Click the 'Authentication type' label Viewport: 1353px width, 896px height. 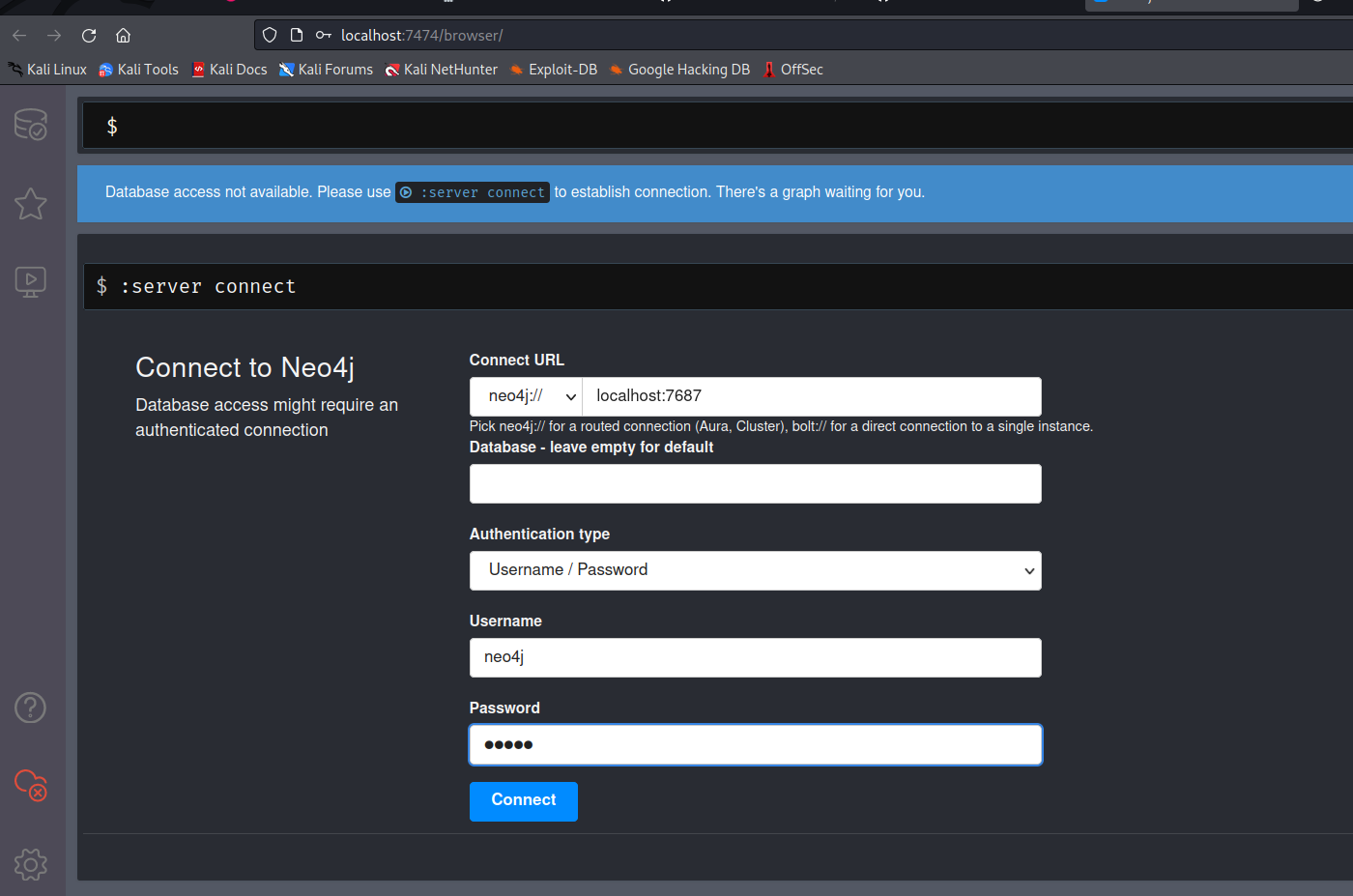pos(539,534)
